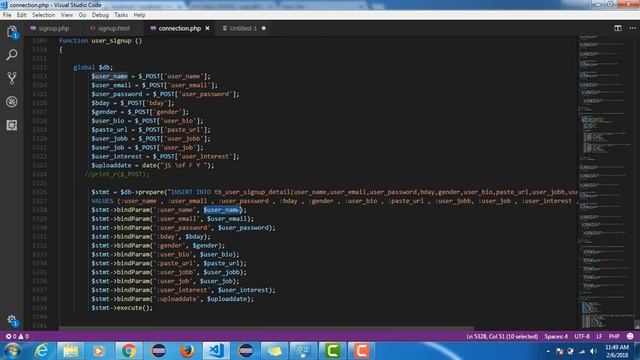Open the View menu
This screenshot has width=640, height=360.
[x=67, y=15]
